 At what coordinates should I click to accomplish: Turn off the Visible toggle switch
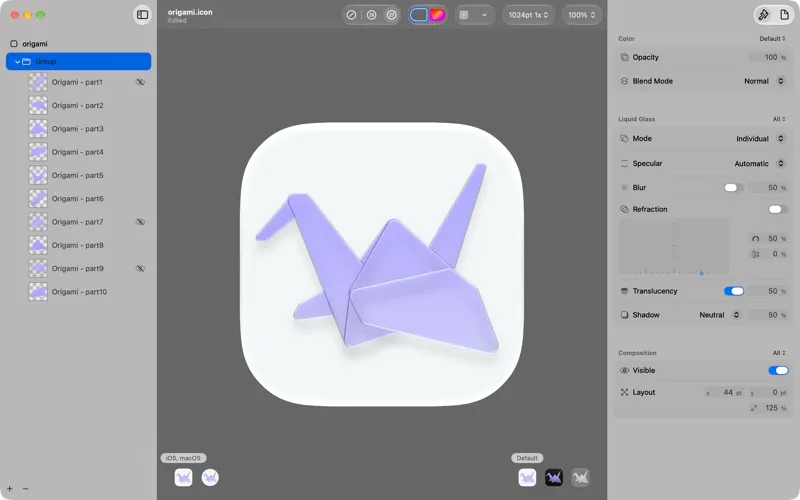click(778, 371)
